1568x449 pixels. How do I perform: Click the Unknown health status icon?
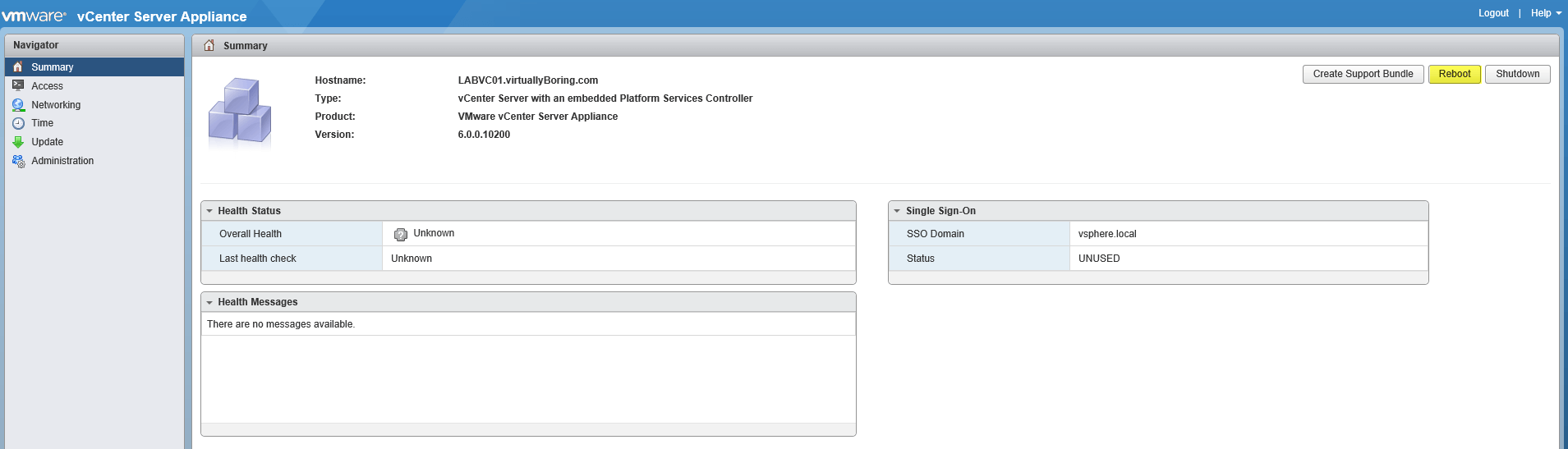[401, 235]
